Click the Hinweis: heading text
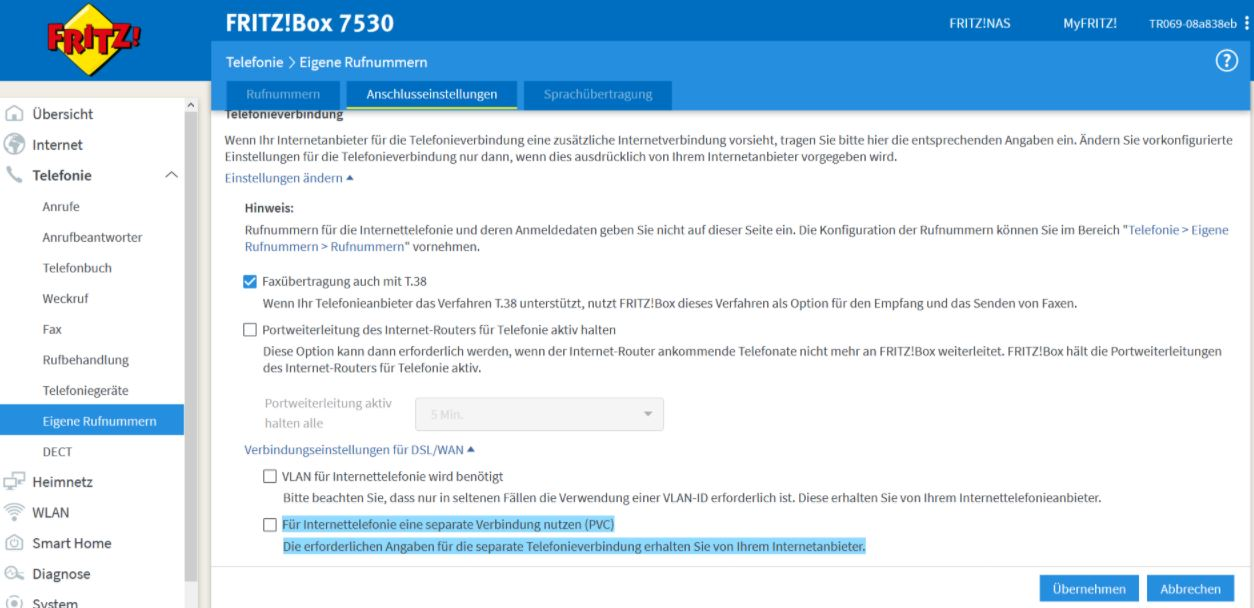 [269, 208]
